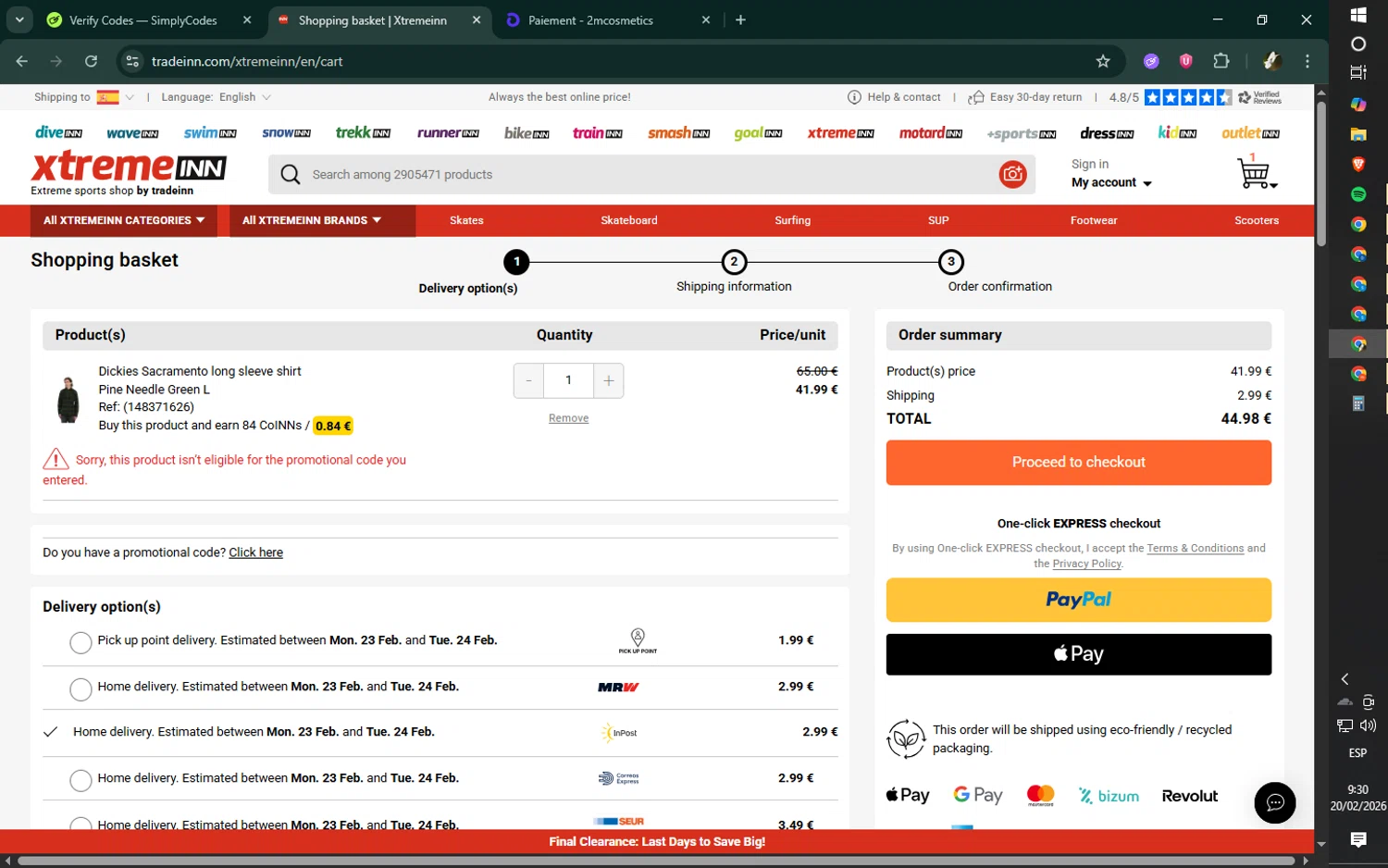Switch to Verify Codes SimplyCodes tab
The image size is (1388, 868).
pos(148,19)
